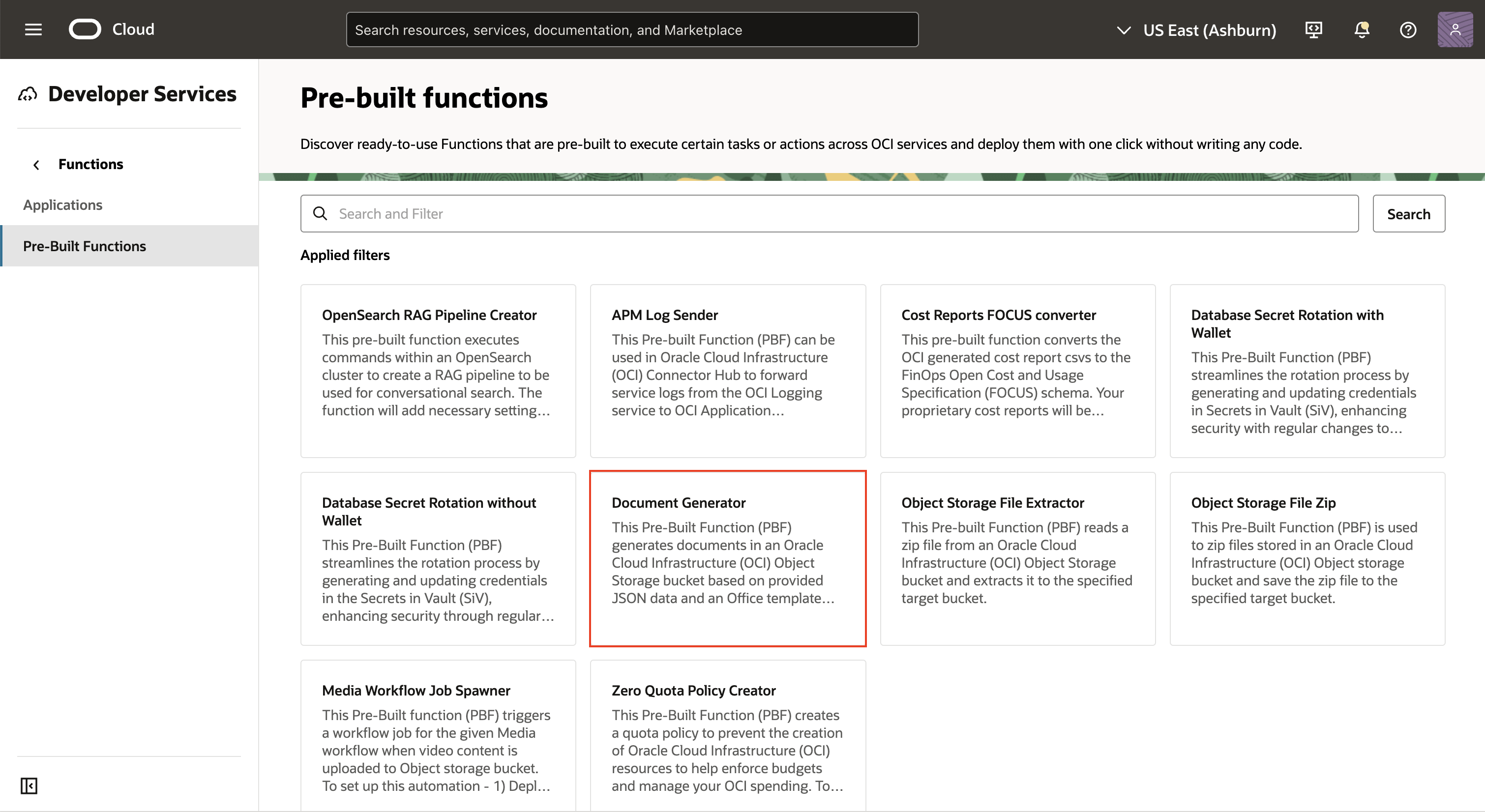The width and height of the screenshot is (1485, 812).
Task: Focus the global resources search bar
Action: click(x=632, y=30)
